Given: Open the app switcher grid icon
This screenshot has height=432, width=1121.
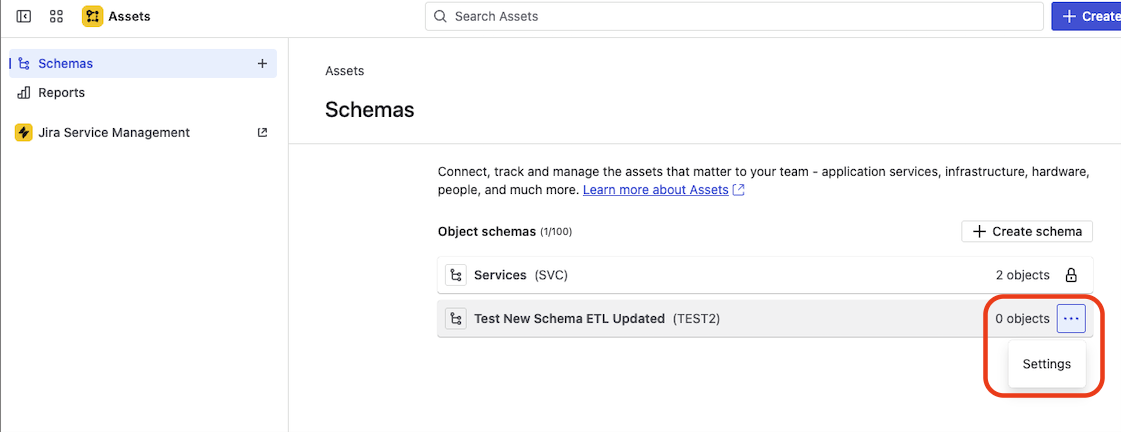Looking at the screenshot, I should (56, 16).
